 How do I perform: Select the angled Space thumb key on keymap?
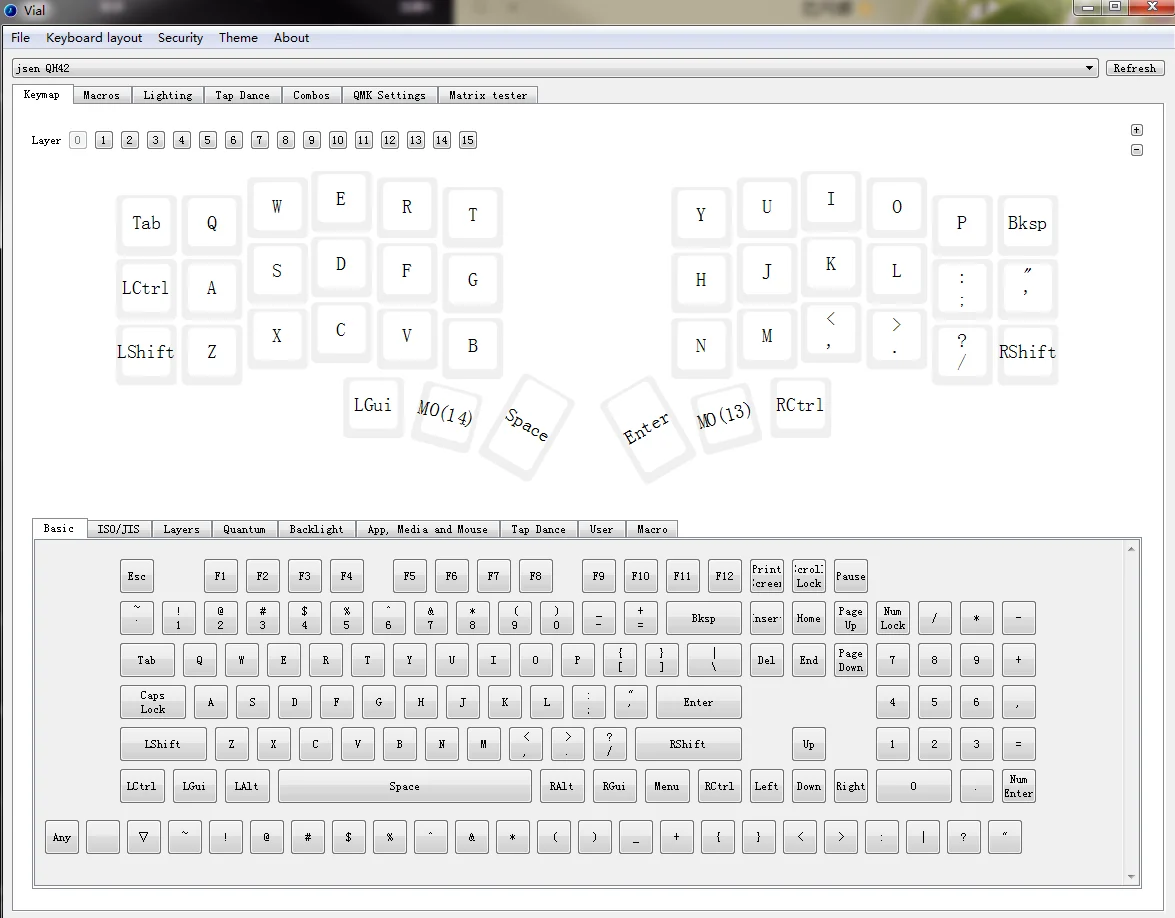click(x=526, y=425)
